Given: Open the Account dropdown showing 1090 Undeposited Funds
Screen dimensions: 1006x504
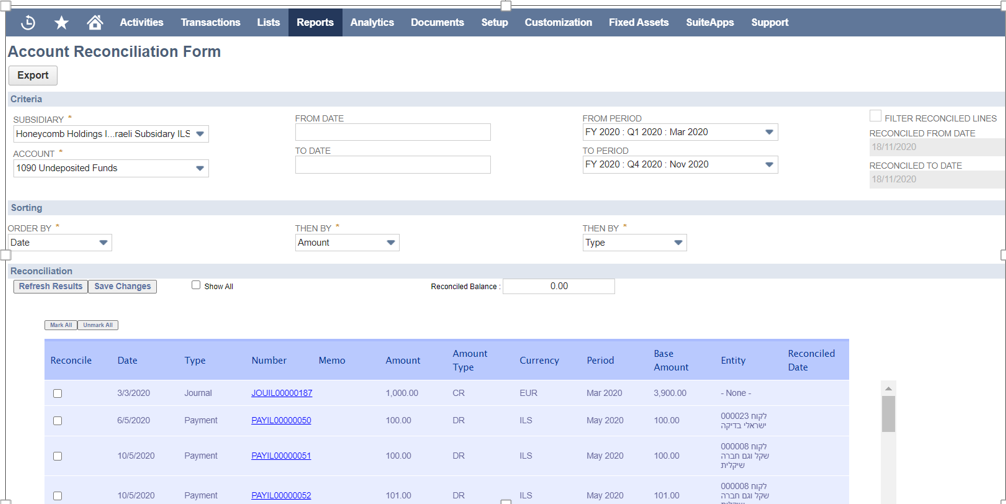Looking at the screenshot, I should (111, 168).
